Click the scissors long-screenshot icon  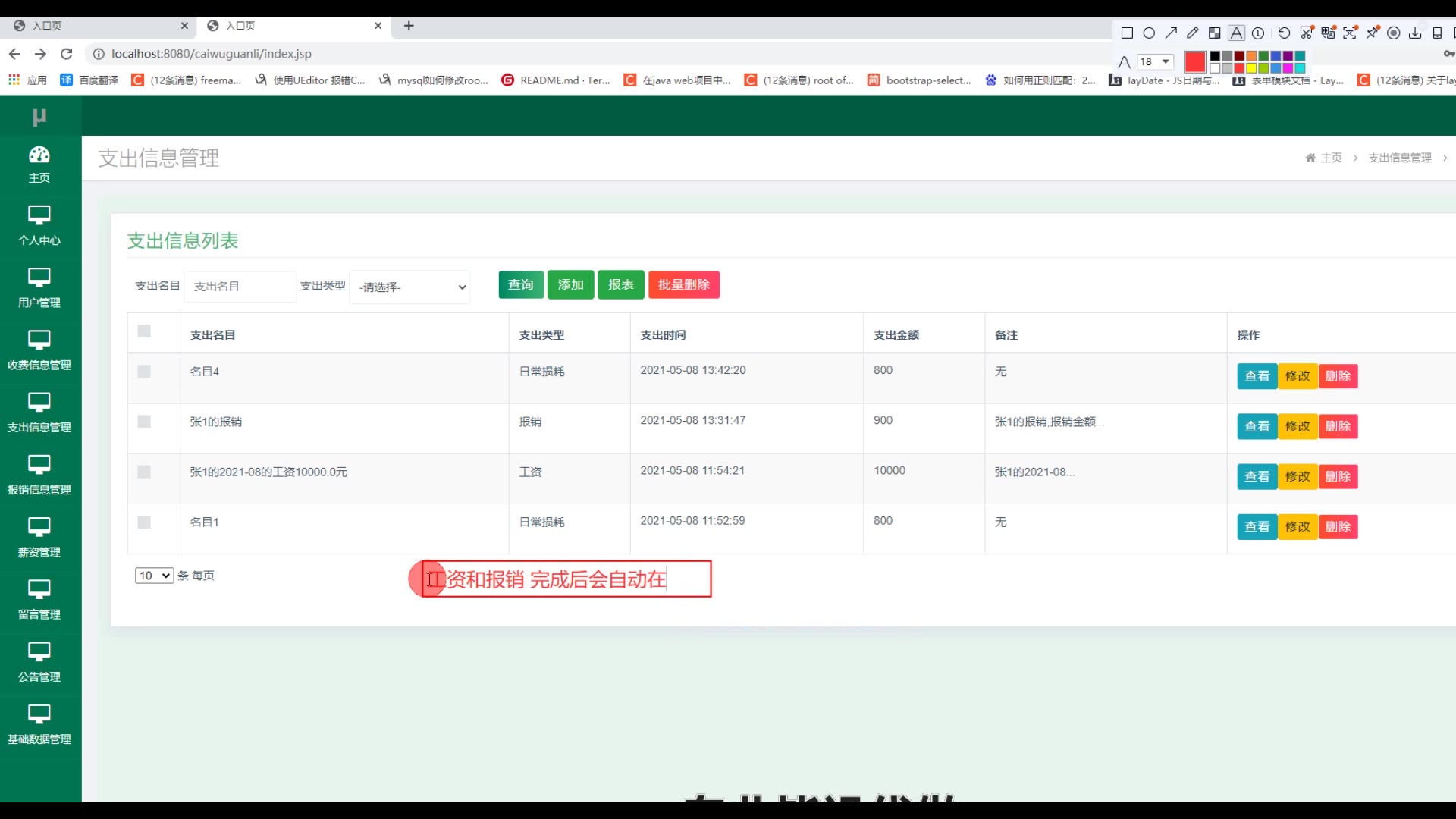1306,33
